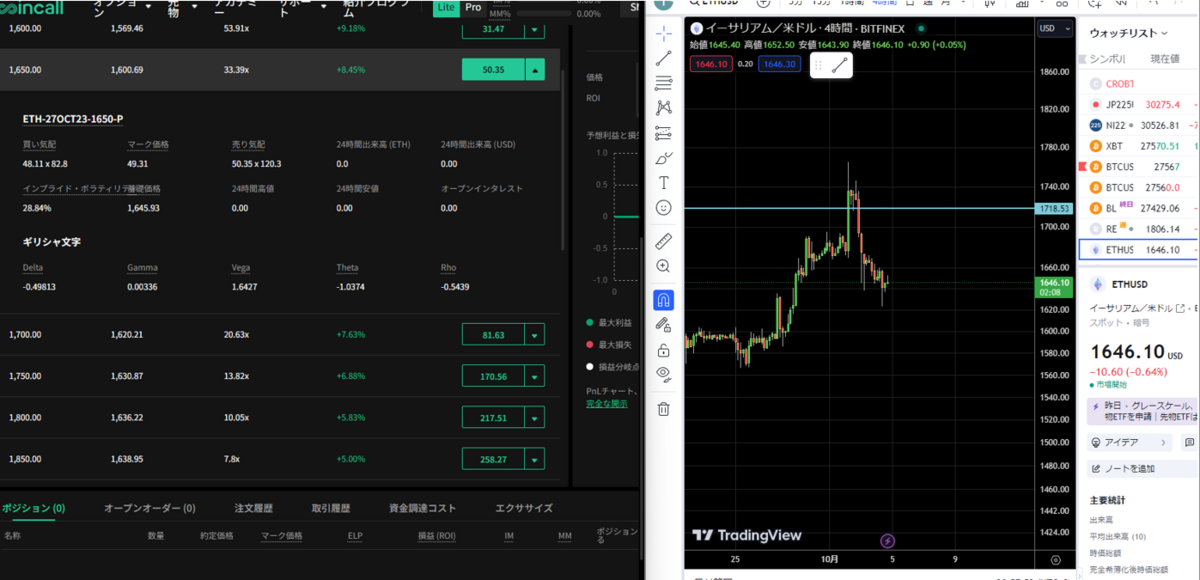This screenshot has height=580, width=1200.
Task: Open the USD currency dropdown on chart
Action: pyautogui.click(x=1055, y=29)
